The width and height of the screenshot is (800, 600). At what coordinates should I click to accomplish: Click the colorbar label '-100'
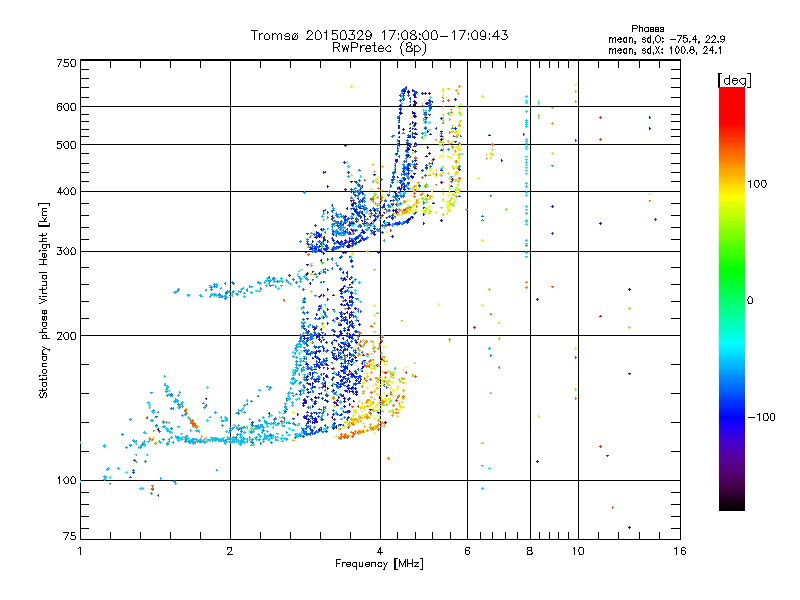761,417
